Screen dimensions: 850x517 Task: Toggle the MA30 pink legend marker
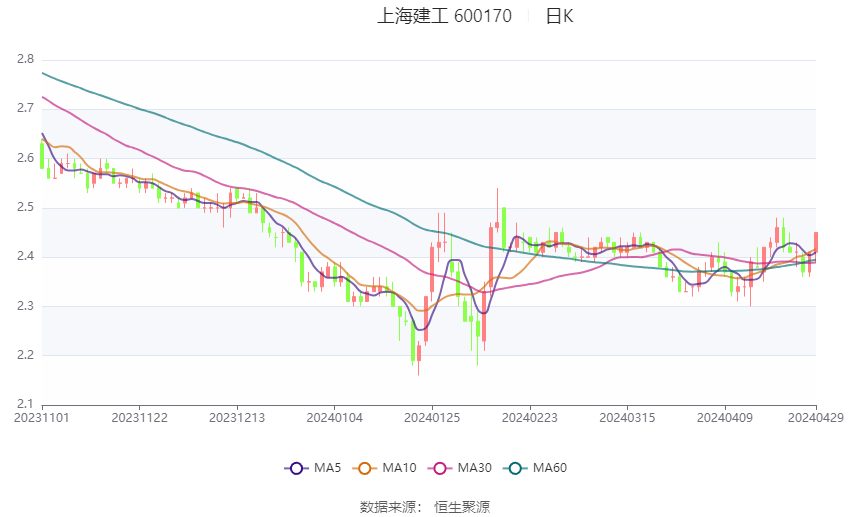click(x=440, y=468)
